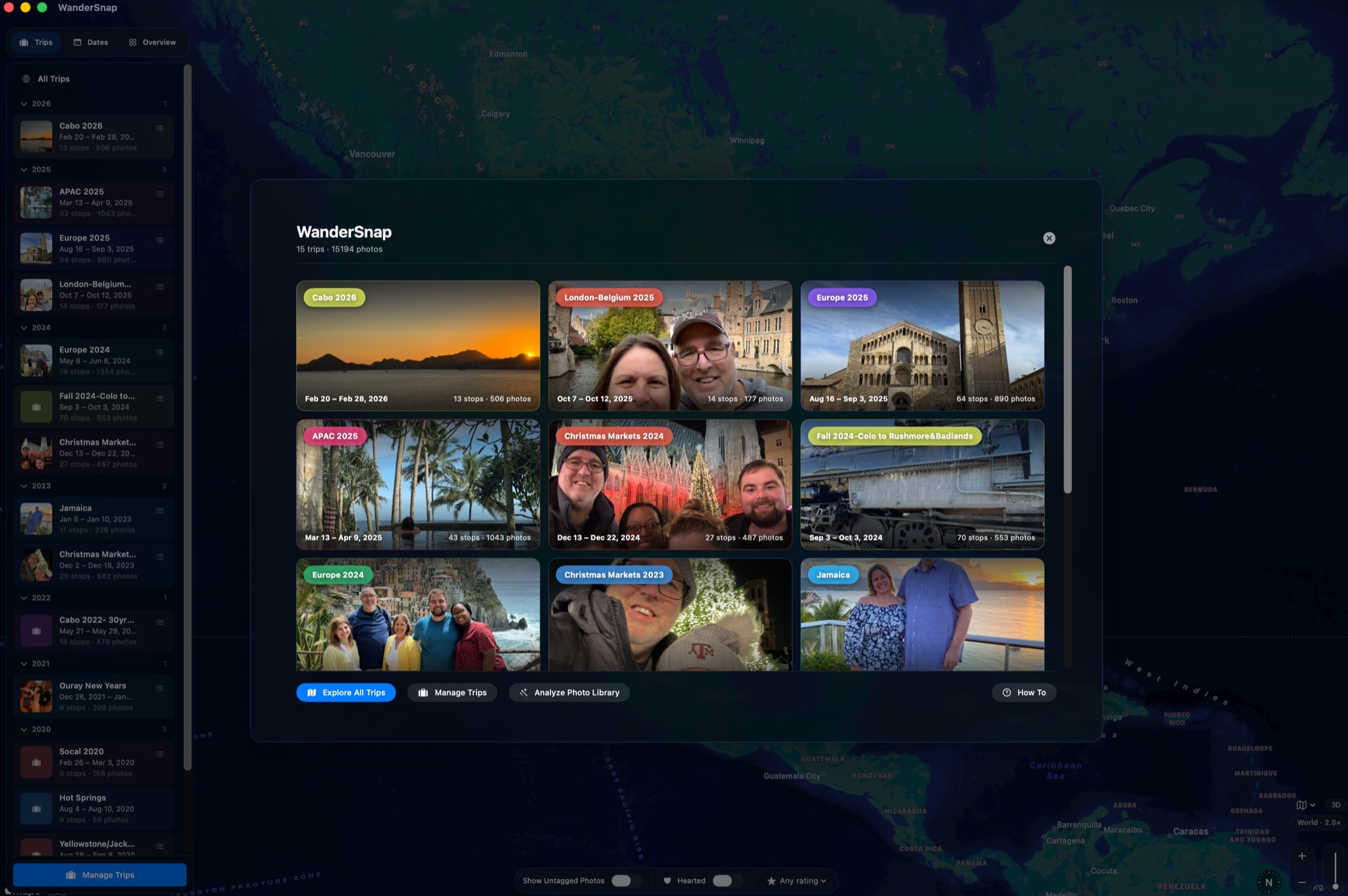1348x896 pixels.
Task: Switch to the Overview tab
Action: [x=152, y=42]
